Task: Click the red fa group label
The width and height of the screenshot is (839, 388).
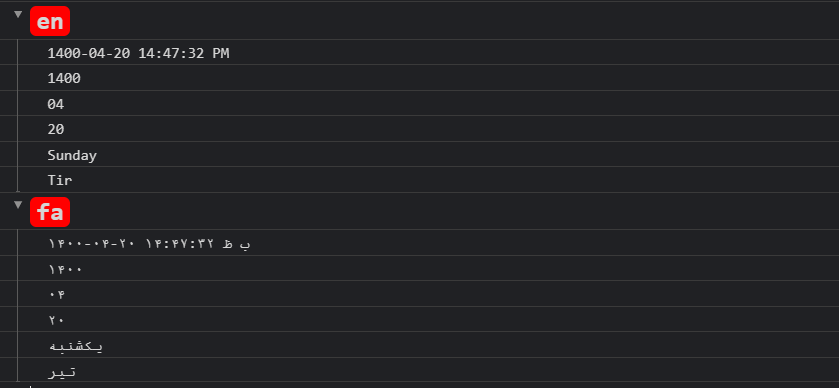Action: 50,212
